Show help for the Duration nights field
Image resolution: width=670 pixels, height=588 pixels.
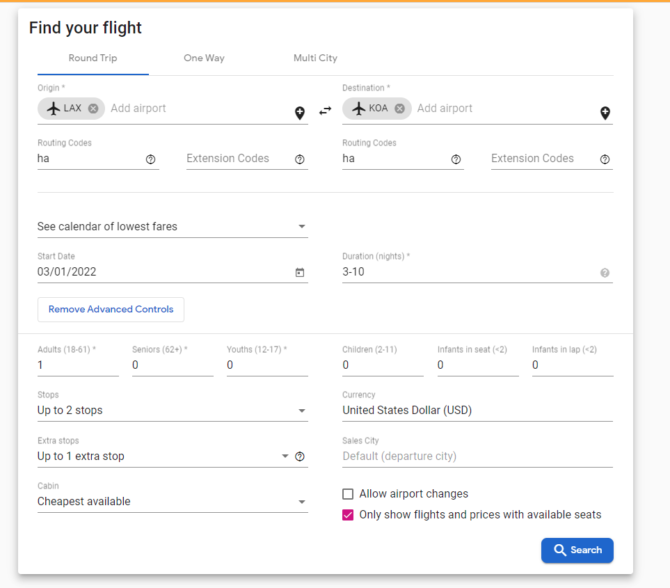605,273
